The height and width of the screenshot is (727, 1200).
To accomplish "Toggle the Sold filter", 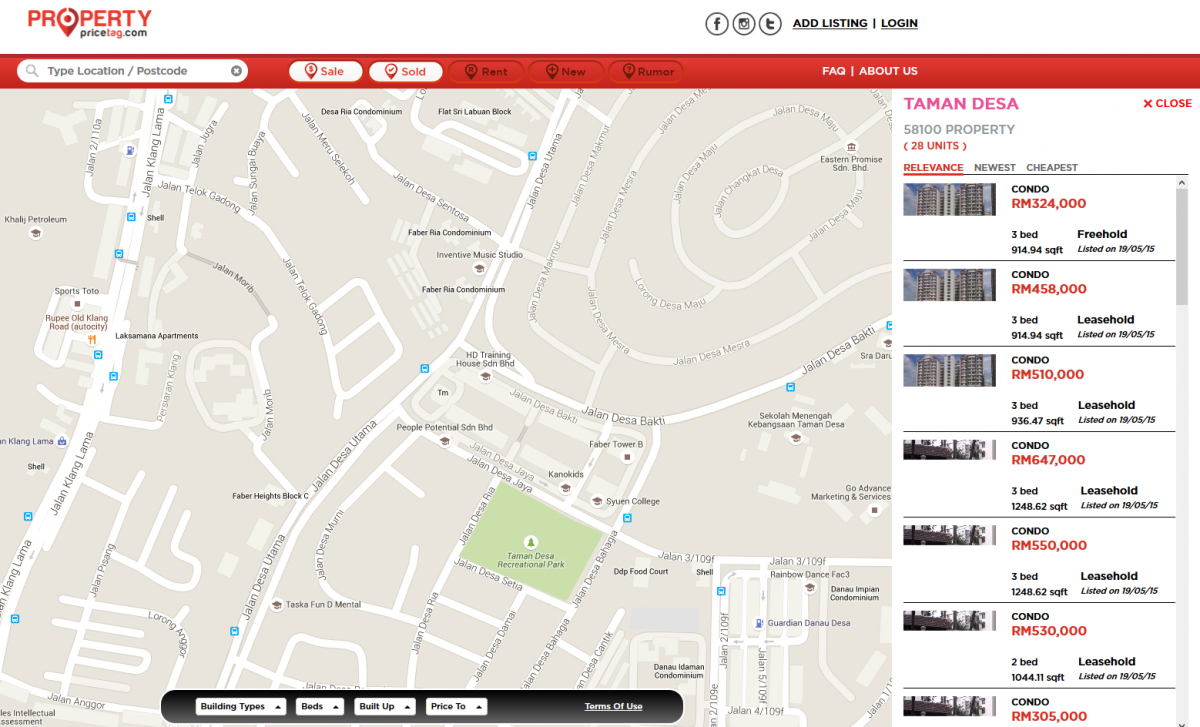I will [405, 71].
